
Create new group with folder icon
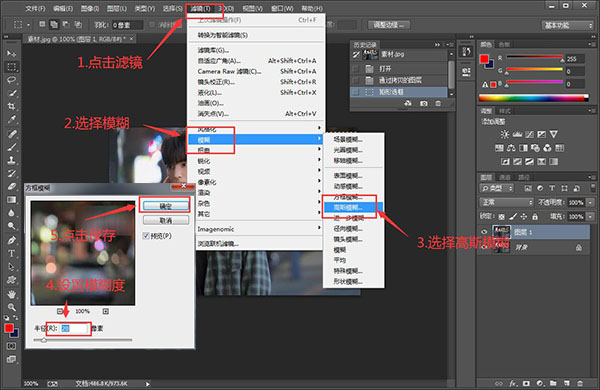tap(553, 383)
